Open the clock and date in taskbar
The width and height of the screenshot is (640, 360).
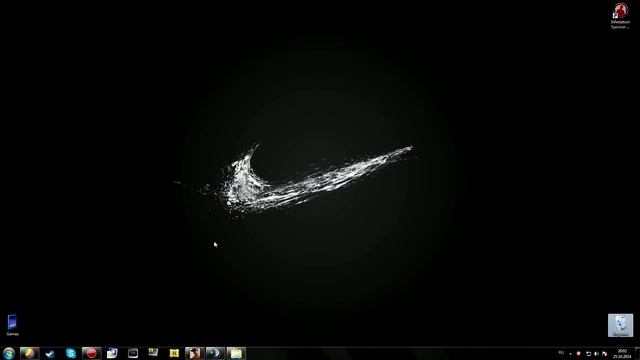[x=622, y=353]
